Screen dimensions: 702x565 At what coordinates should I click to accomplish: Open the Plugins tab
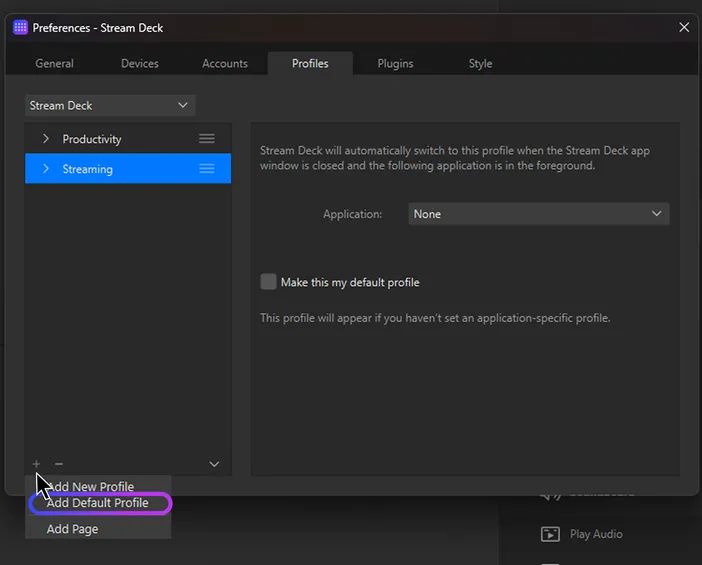tap(395, 64)
